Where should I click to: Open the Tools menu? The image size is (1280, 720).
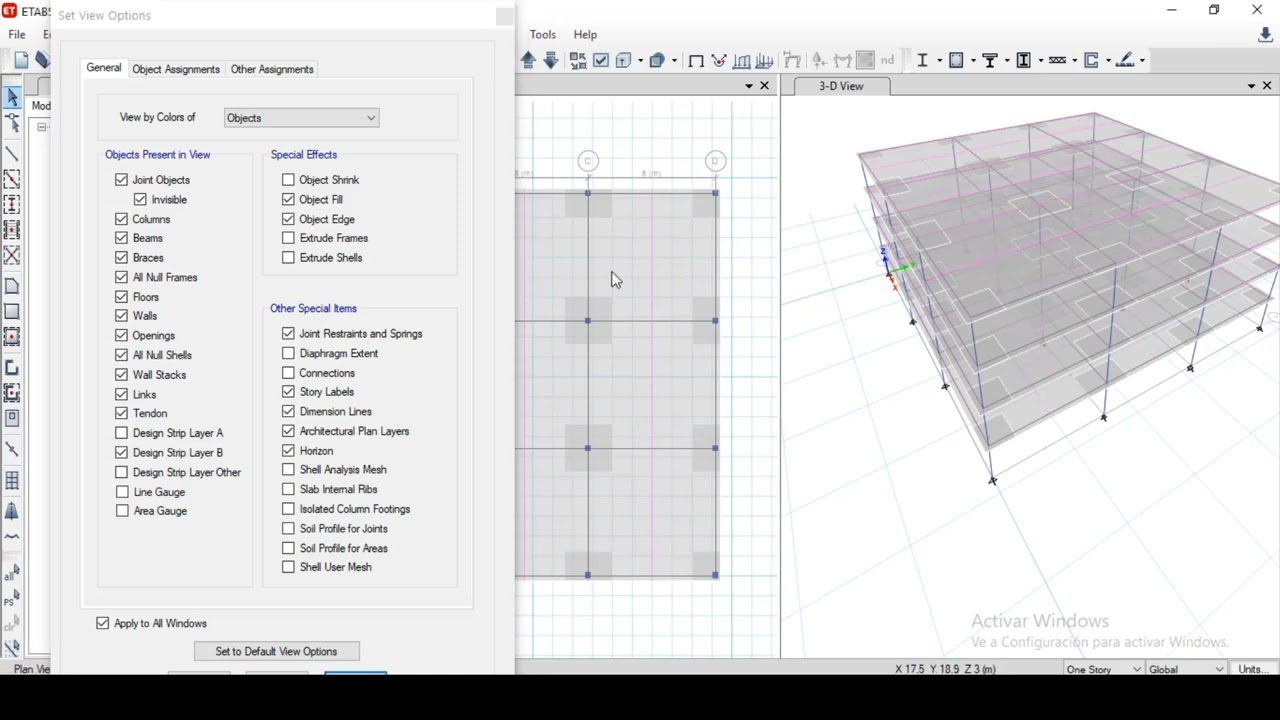[543, 35]
